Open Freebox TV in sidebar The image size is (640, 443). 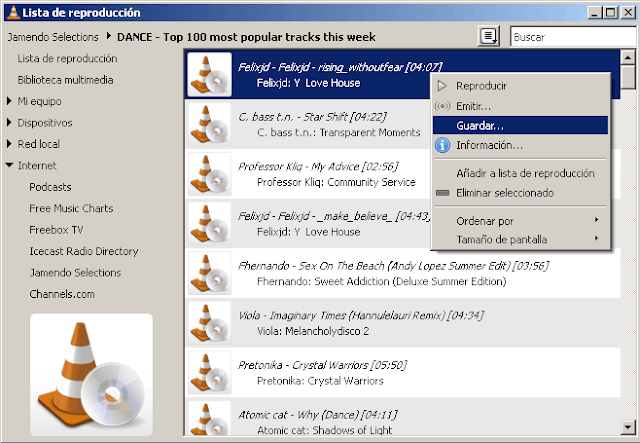(56, 230)
